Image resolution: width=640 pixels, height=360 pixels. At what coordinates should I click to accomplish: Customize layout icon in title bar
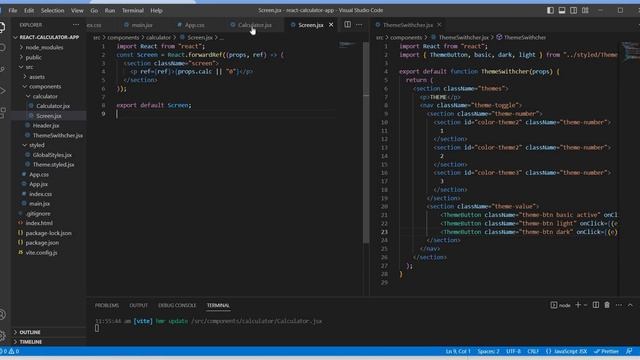pos(585,10)
